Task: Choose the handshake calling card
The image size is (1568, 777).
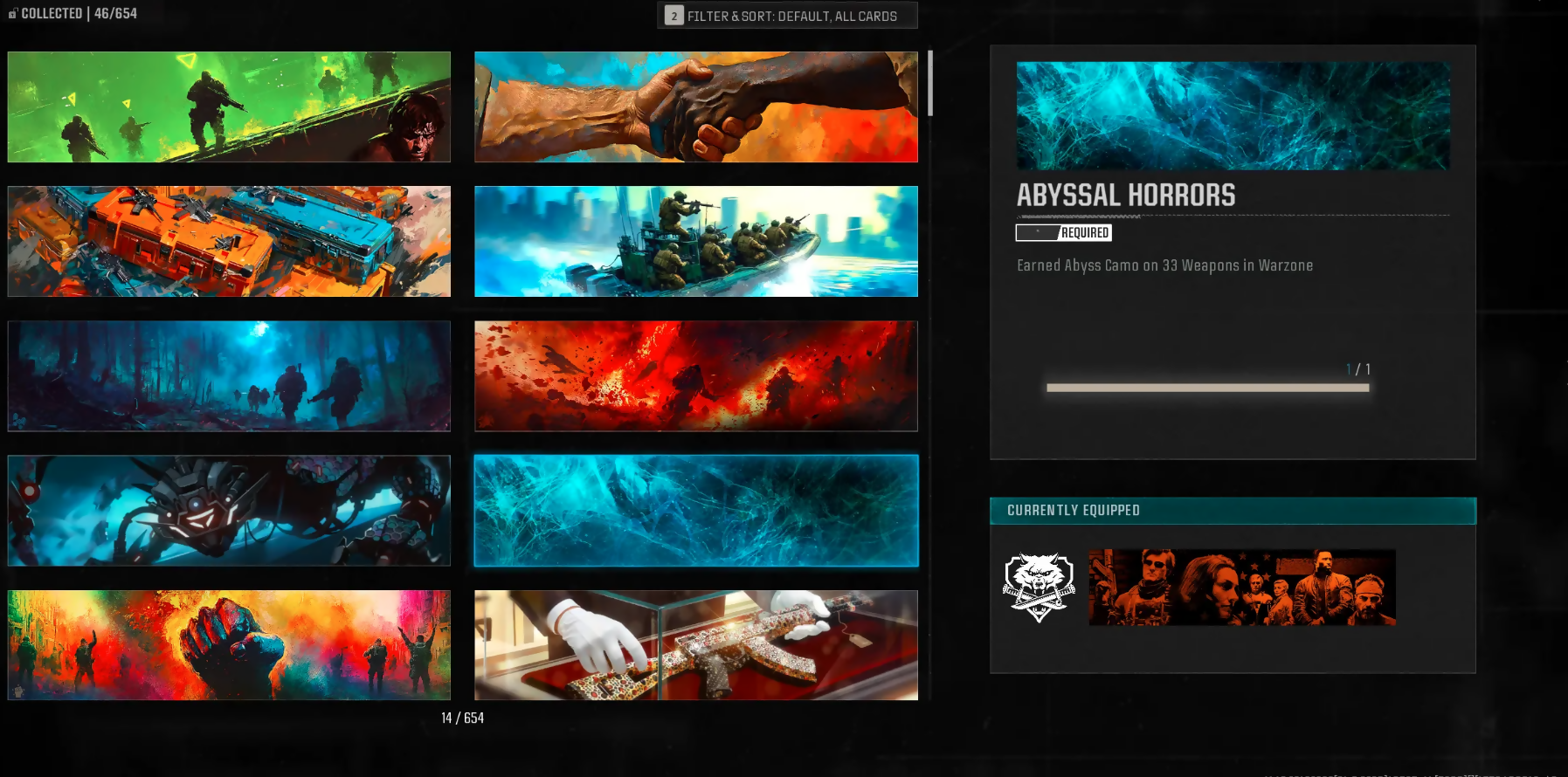Action: click(695, 107)
